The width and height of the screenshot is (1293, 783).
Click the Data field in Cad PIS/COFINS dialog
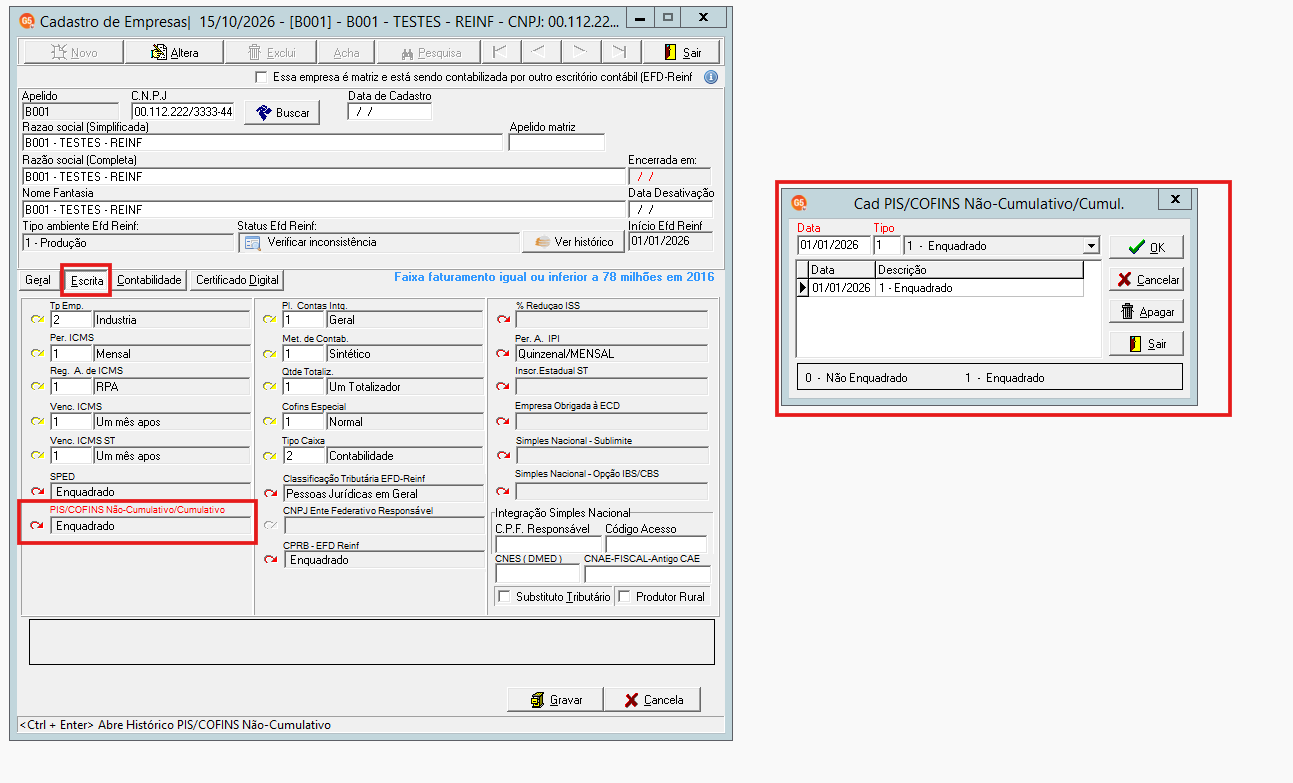click(834, 245)
